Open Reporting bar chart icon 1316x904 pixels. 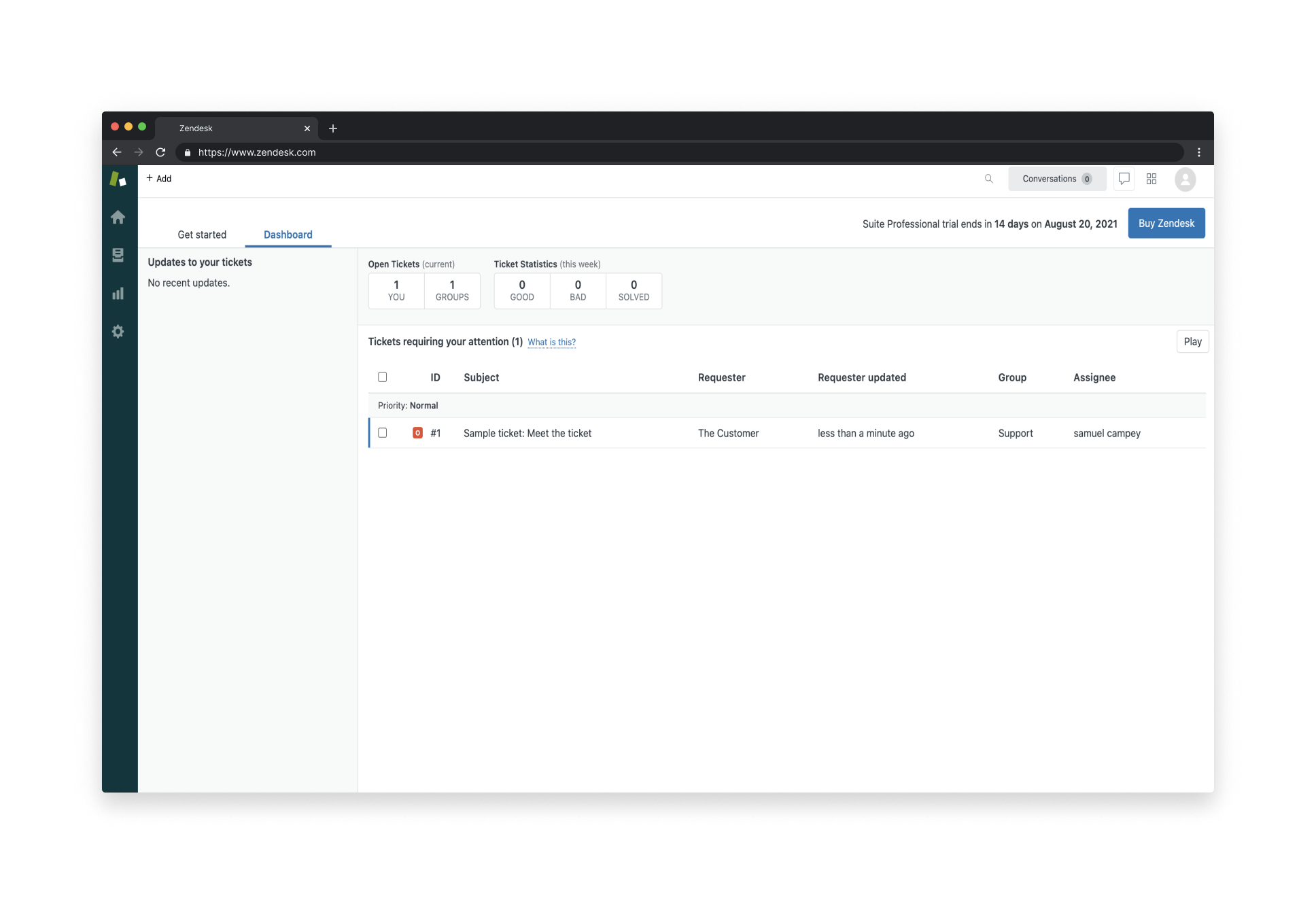pos(118,293)
